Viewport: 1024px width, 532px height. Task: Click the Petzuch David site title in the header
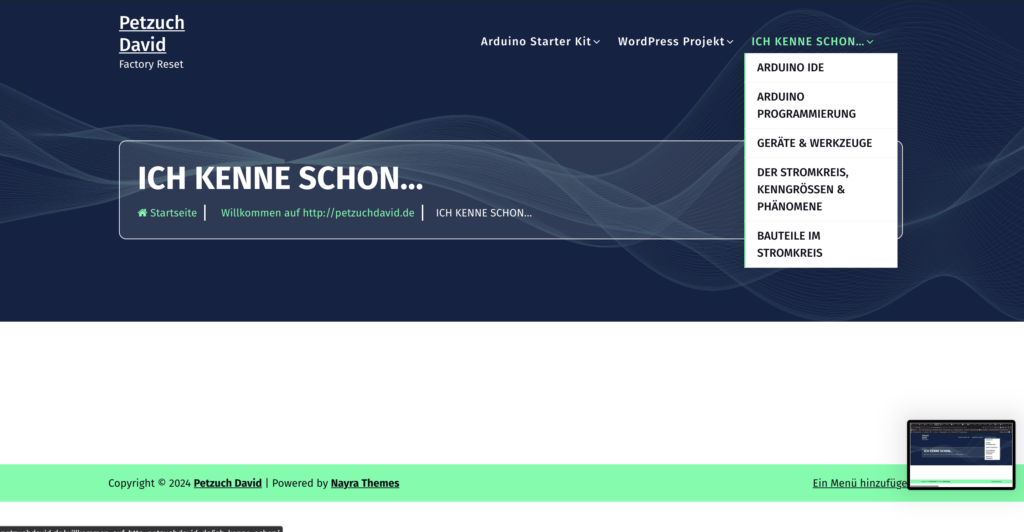[151, 34]
